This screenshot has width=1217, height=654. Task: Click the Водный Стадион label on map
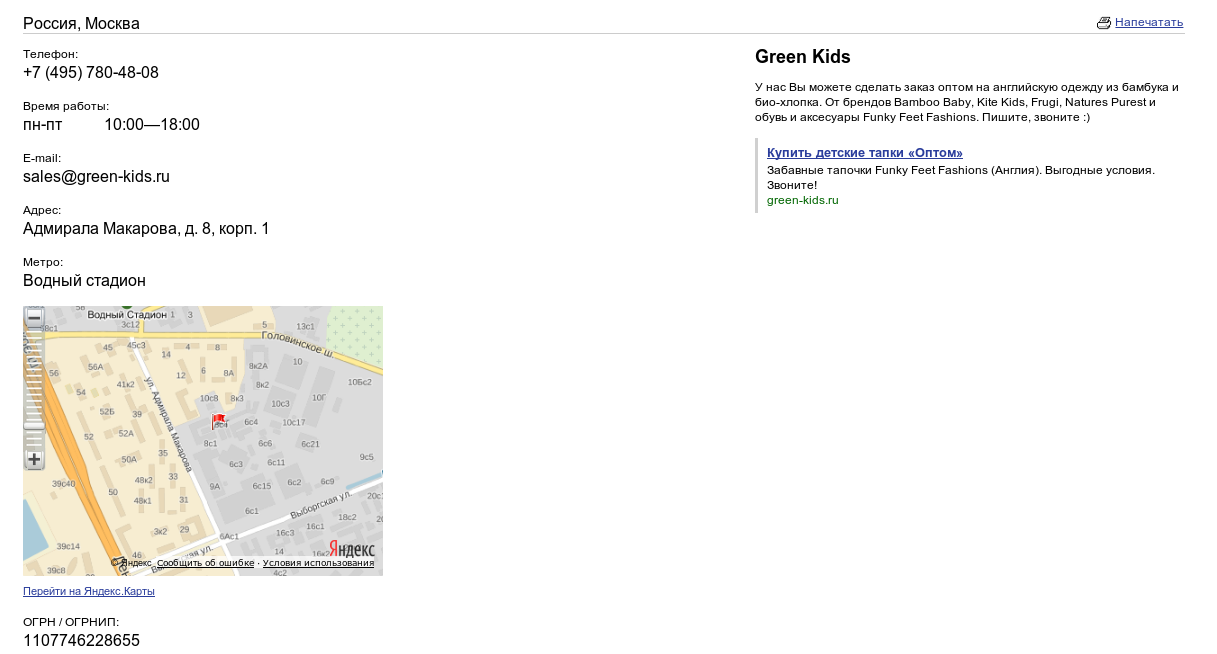tap(127, 315)
